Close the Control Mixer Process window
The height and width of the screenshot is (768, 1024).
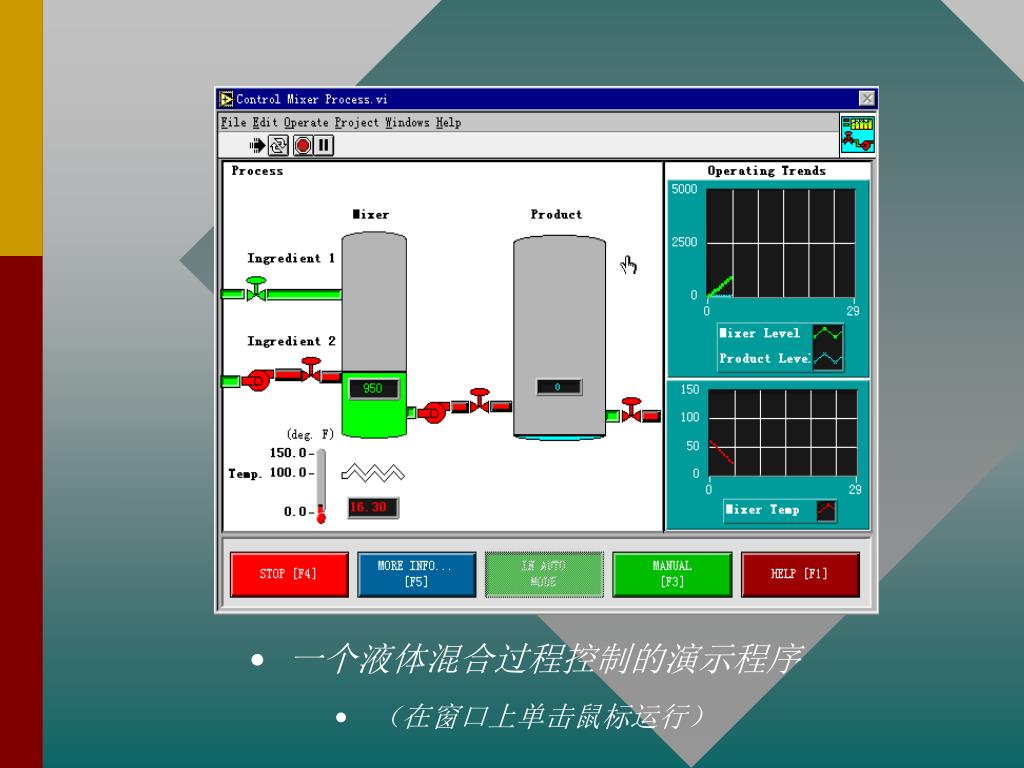[x=866, y=99]
